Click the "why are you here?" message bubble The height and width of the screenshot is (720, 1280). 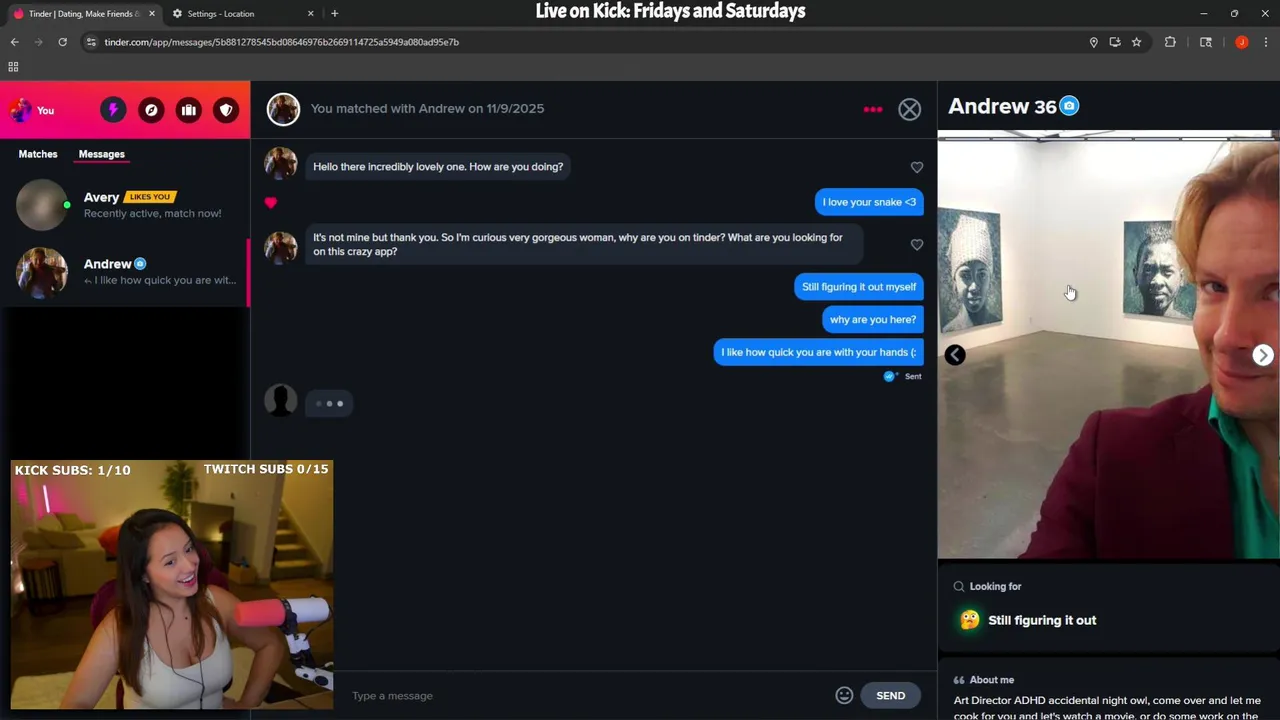(x=873, y=320)
